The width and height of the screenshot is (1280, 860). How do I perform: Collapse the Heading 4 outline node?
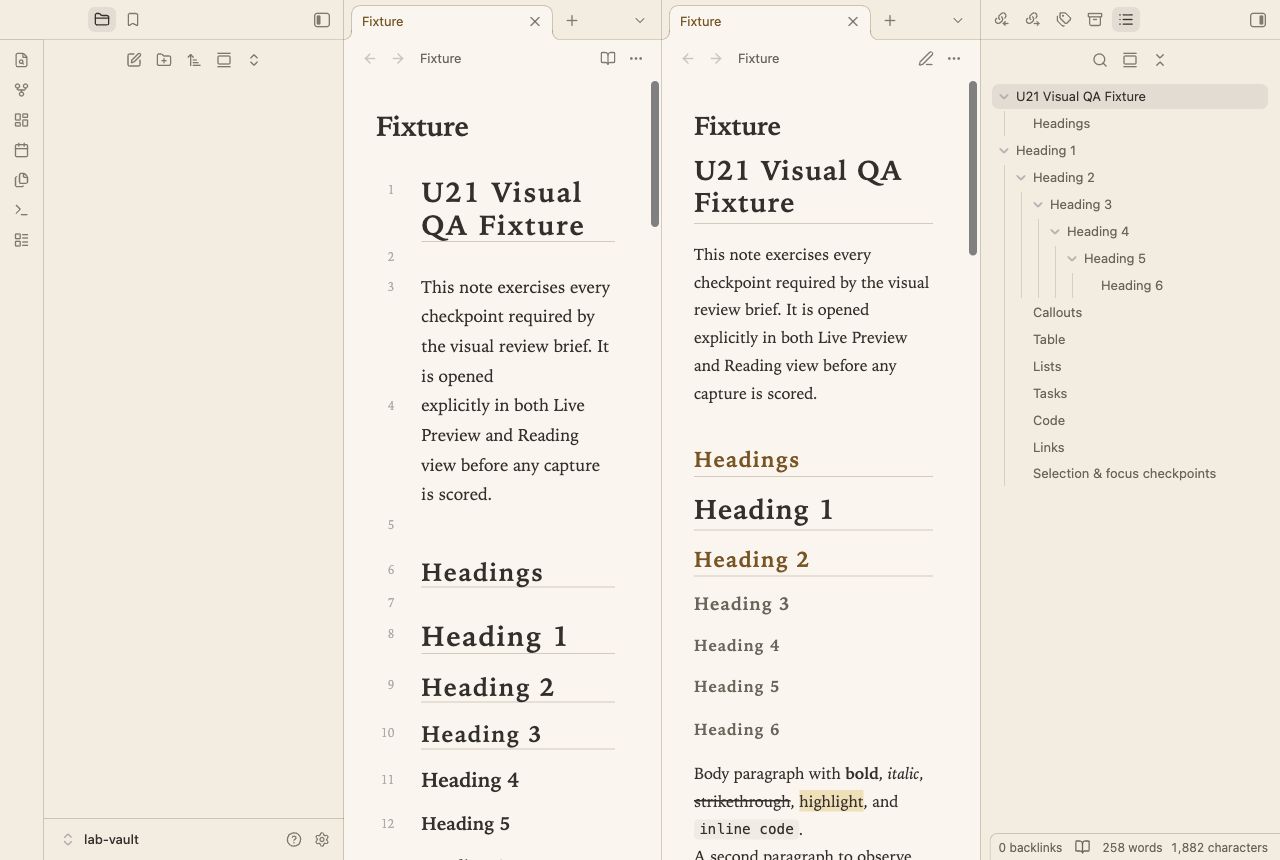1055,232
